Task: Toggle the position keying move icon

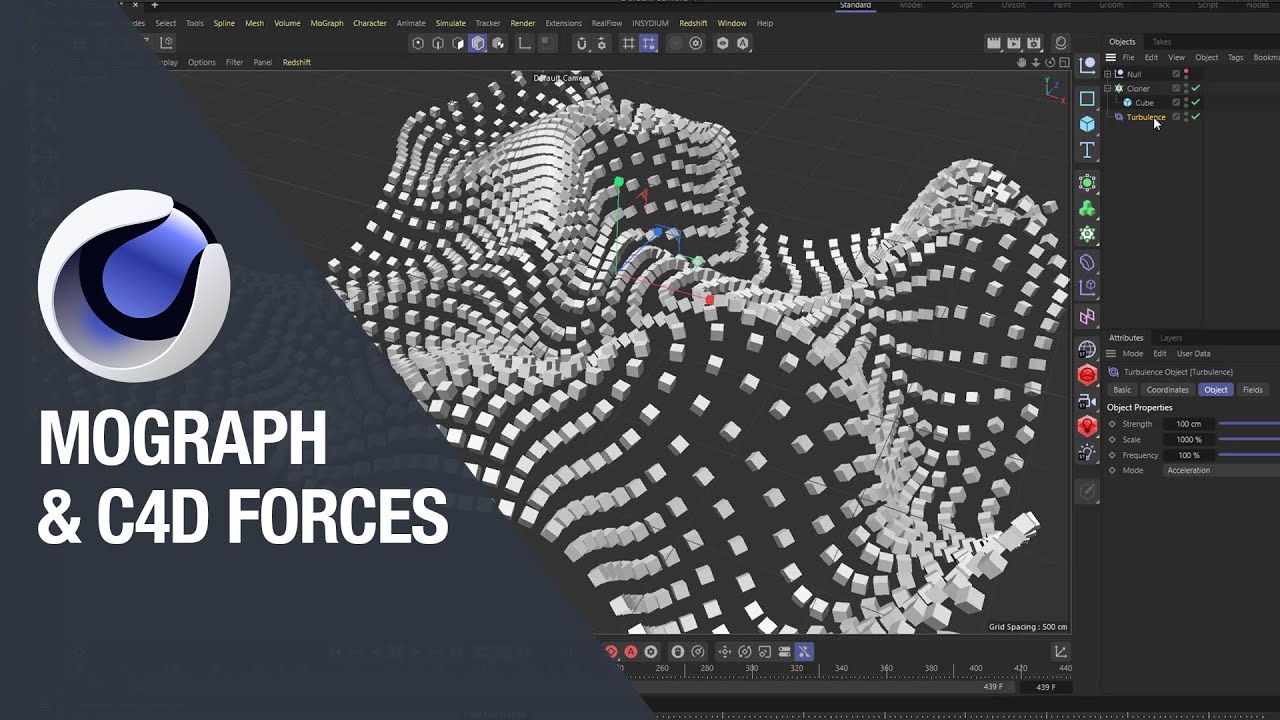Action: [x=725, y=652]
